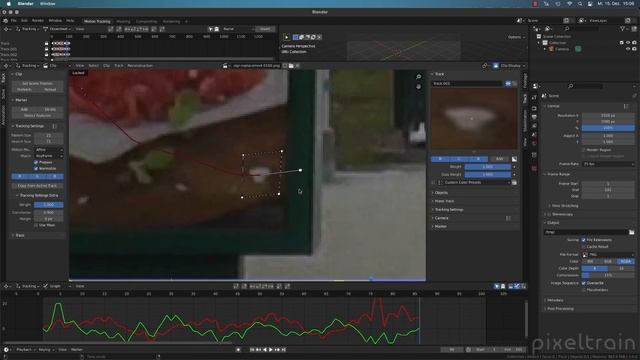Open the Match type dropdown

pos(49,156)
